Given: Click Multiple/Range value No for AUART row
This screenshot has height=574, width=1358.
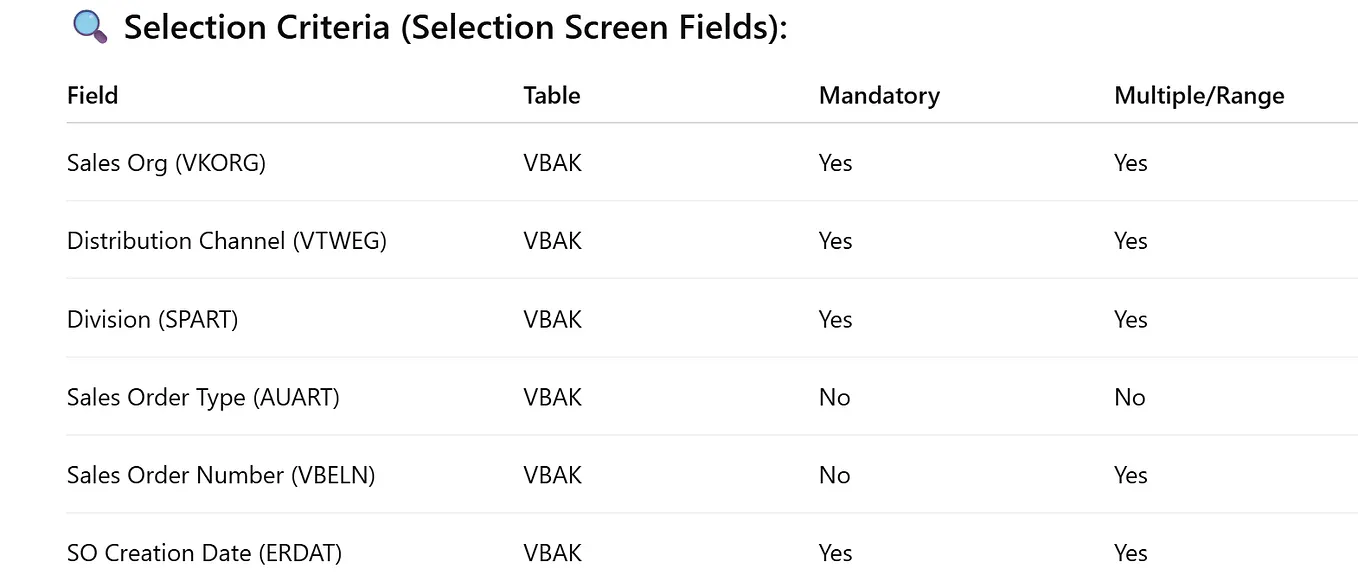Looking at the screenshot, I should [x=1130, y=398].
